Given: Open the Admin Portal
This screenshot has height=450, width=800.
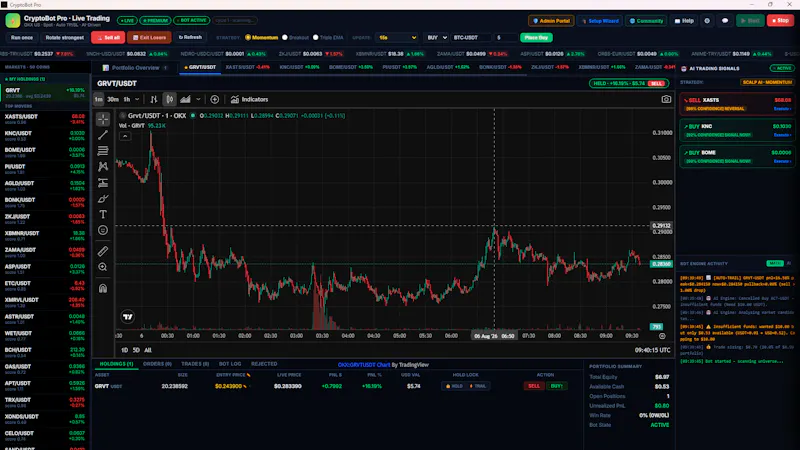Looking at the screenshot, I should [x=551, y=21].
